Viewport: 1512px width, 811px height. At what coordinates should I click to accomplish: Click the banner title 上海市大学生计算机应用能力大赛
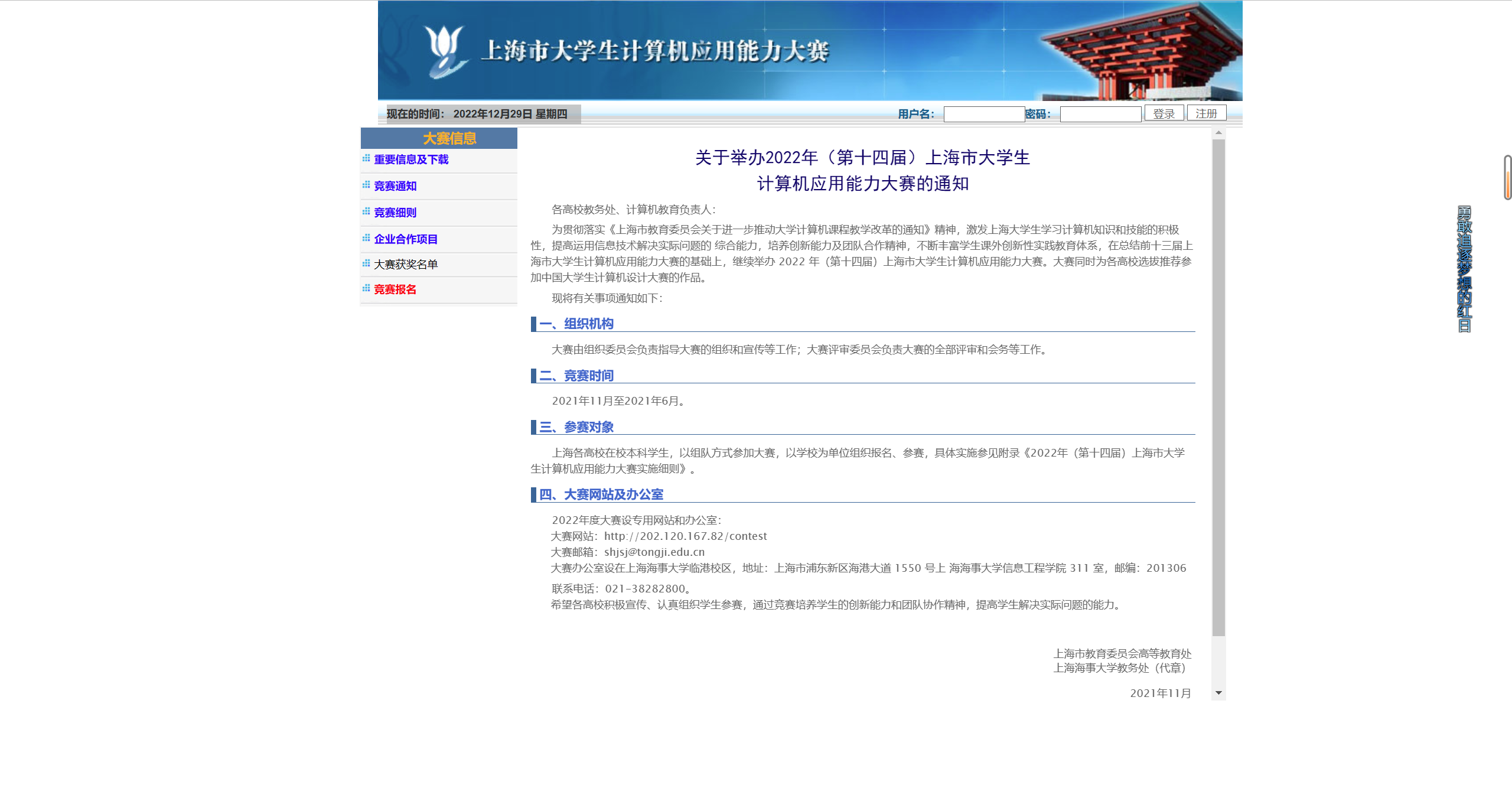pos(656,51)
